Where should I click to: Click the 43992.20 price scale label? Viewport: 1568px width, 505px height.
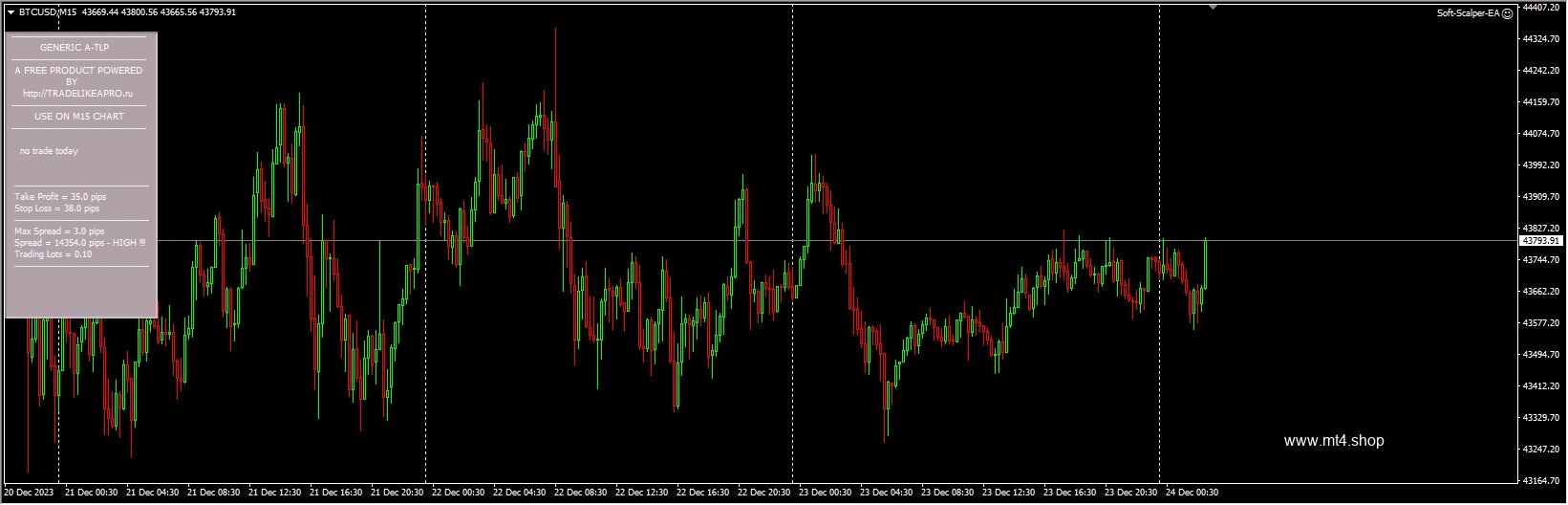(x=1541, y=165)
